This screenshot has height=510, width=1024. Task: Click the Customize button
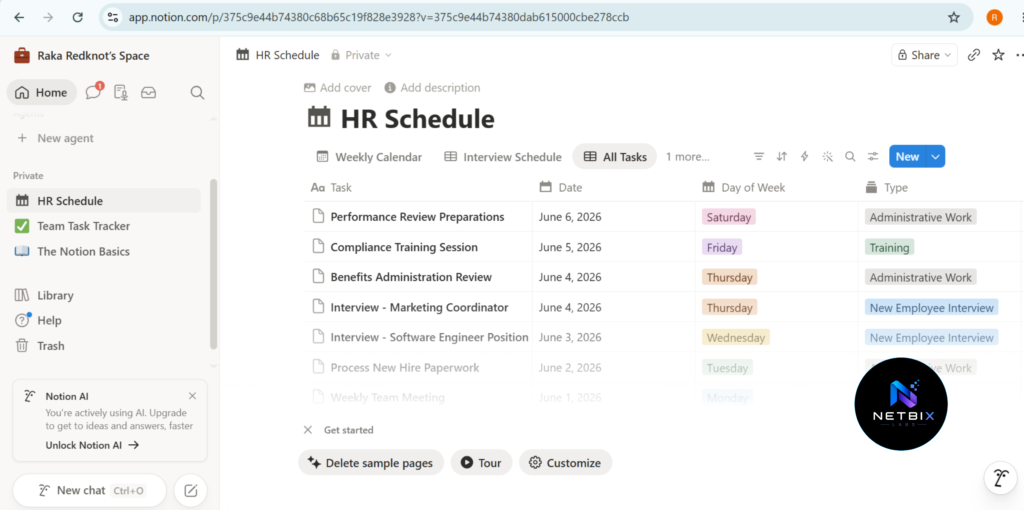tap(565, 463)
